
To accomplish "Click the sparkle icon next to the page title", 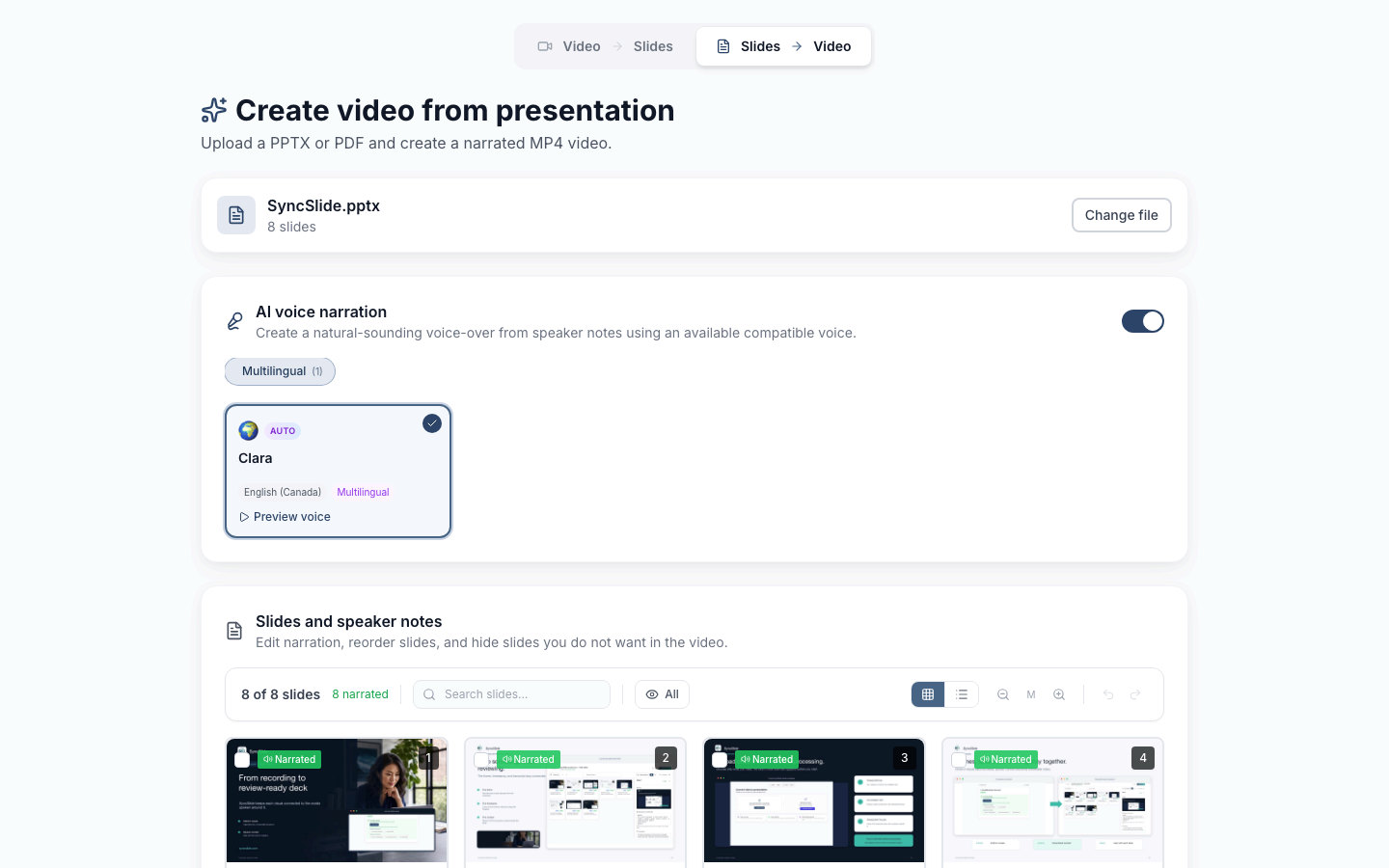I will (x=214, y=110).
